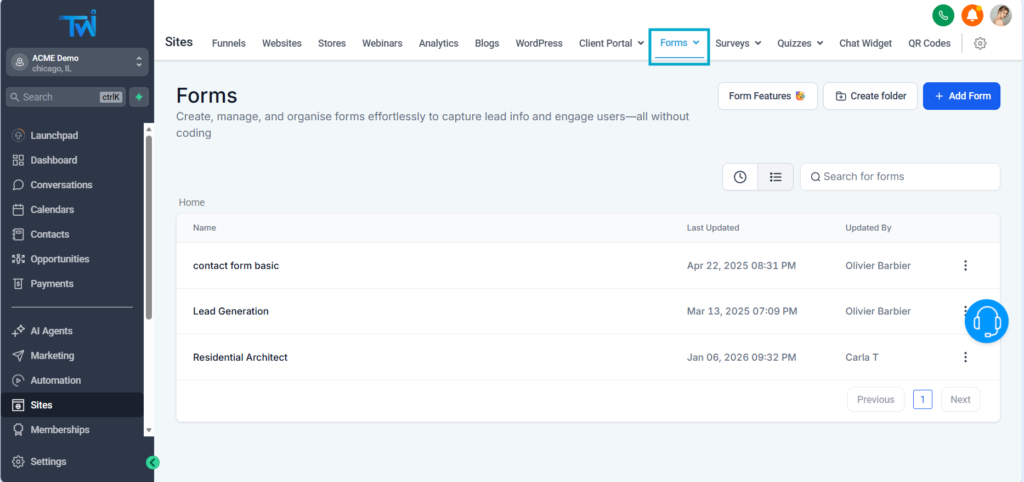Switch to the Websites tab
The height and width of the screenshot is (482, 1024).
coord(282,43)
